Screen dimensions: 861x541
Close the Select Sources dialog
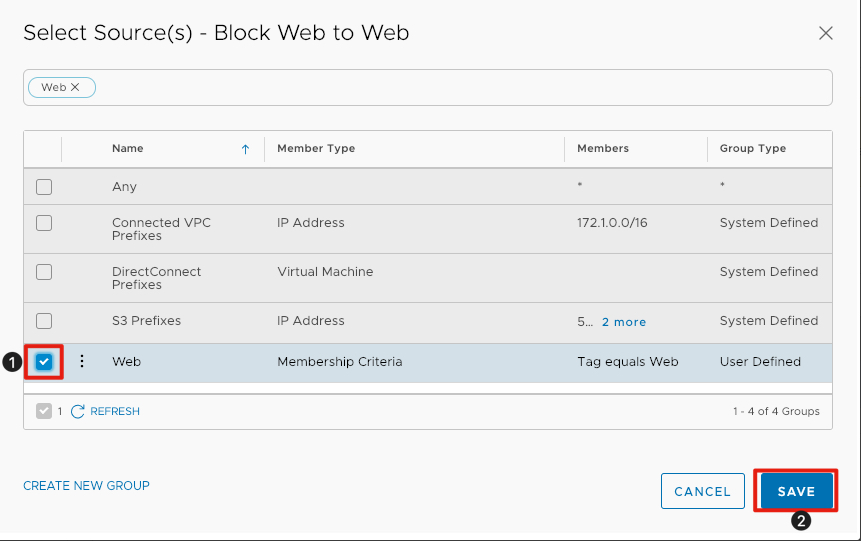pos(825,33)
